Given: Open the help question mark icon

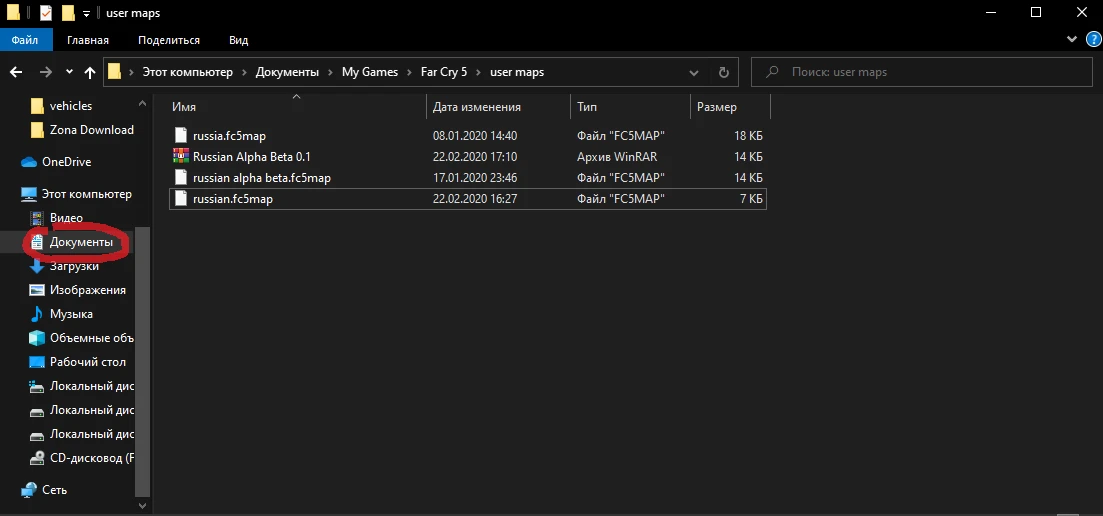Looking at the screenshot, I should coord(1088,40).
